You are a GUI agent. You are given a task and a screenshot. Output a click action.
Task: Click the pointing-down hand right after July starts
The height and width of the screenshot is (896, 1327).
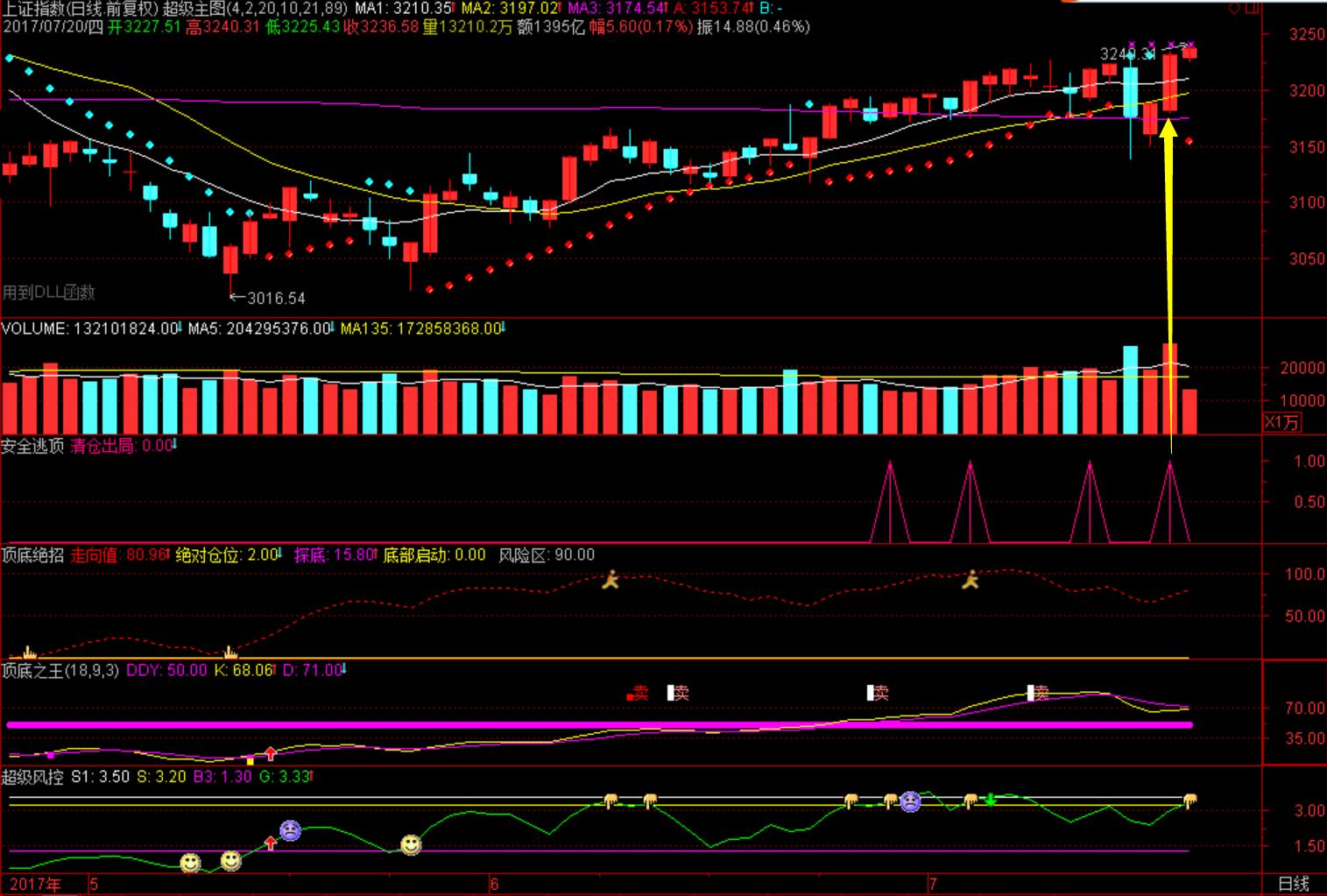tap(970, 801)
